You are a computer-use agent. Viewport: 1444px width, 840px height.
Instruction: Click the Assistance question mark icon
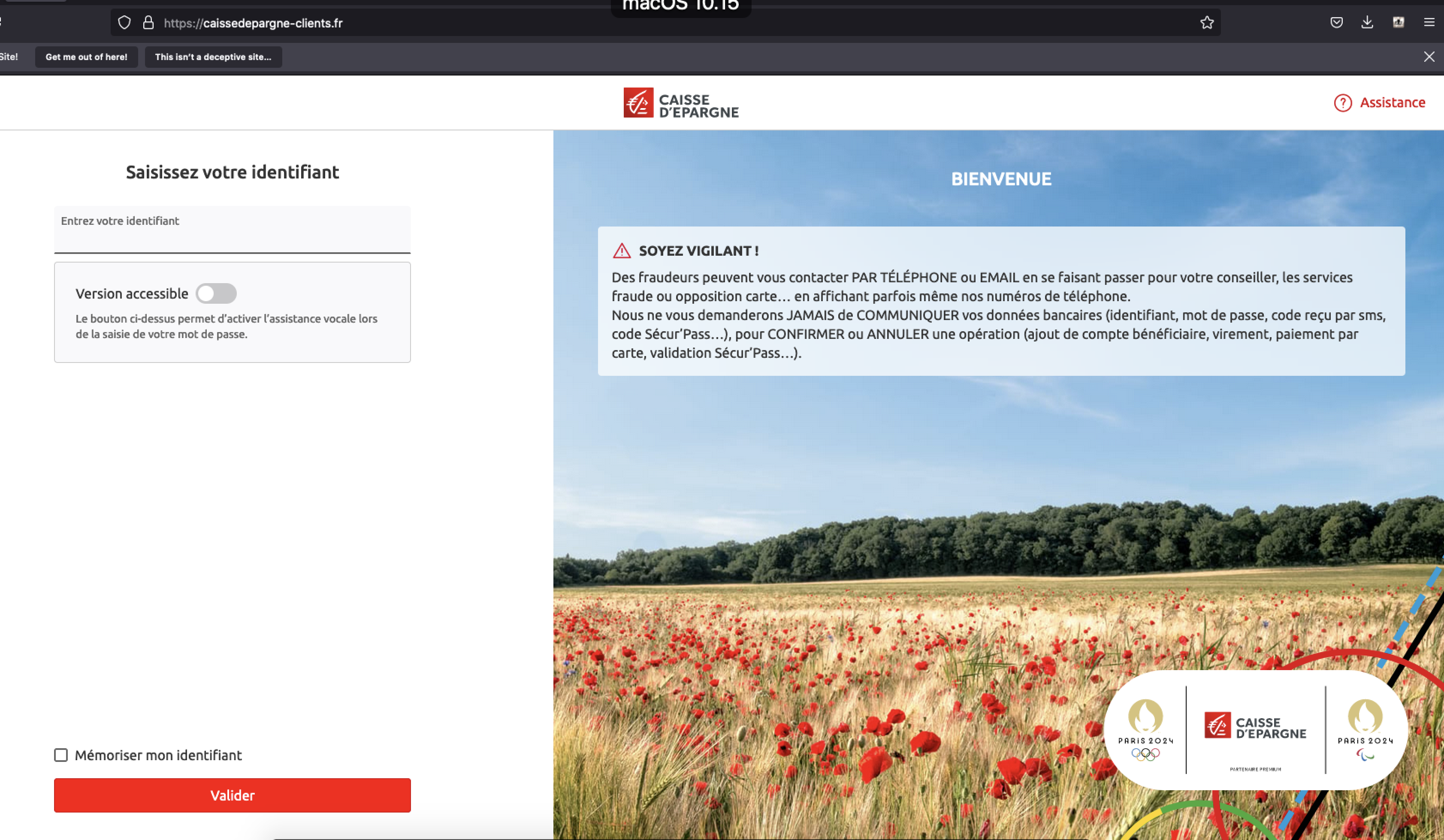pyautogui.click(x=1343, y=103)
